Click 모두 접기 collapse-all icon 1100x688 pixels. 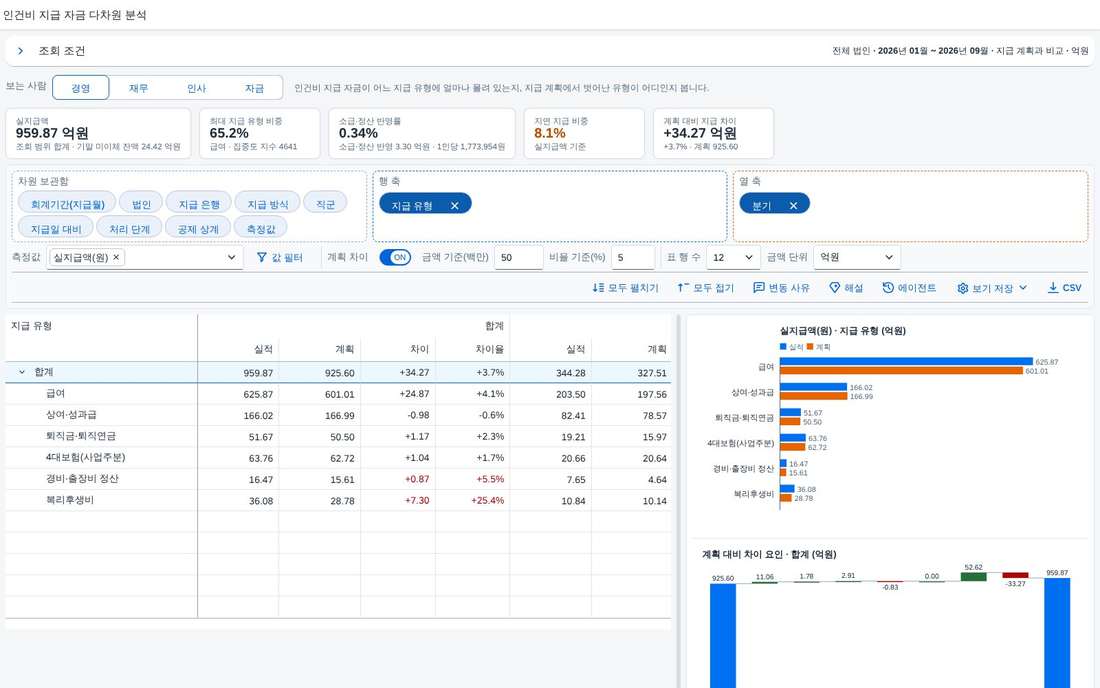(x=683, y=288)
